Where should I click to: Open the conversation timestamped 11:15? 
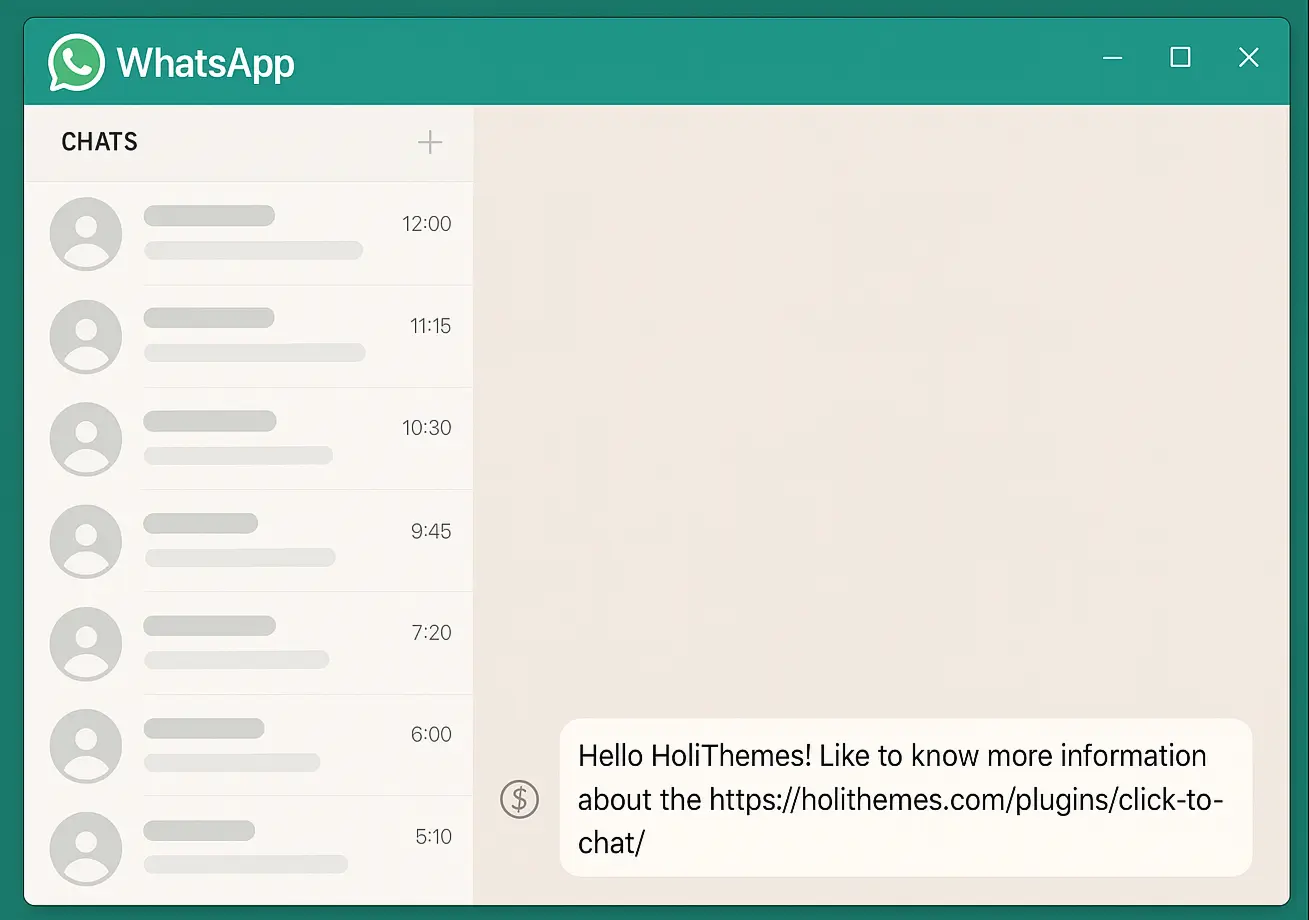point(250,336)
